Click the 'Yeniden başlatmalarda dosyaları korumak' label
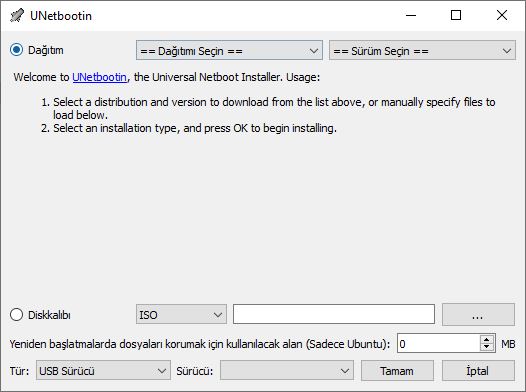Viewport: 526px width, 392px height. coord(200,344)
